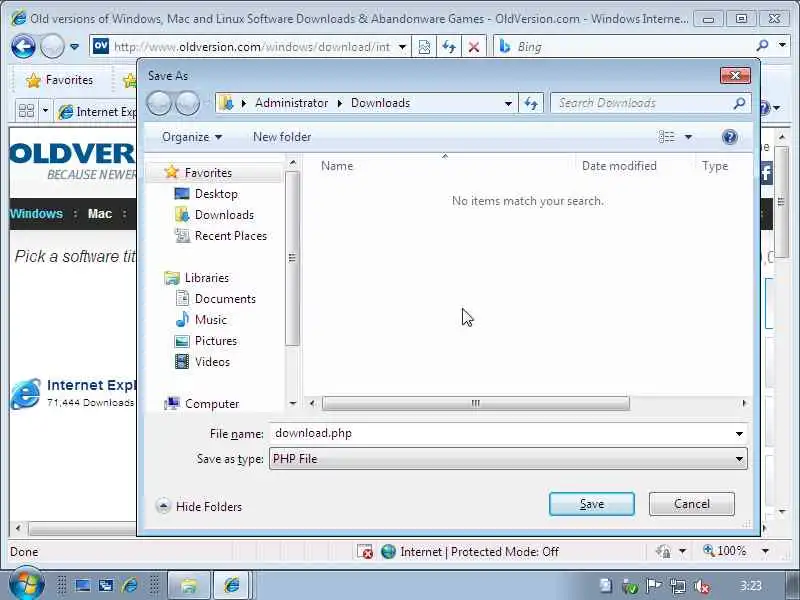Click the popup blocked icon in status bar
Viewport: 800px width, 600px height.
click(x=364, y=552)
